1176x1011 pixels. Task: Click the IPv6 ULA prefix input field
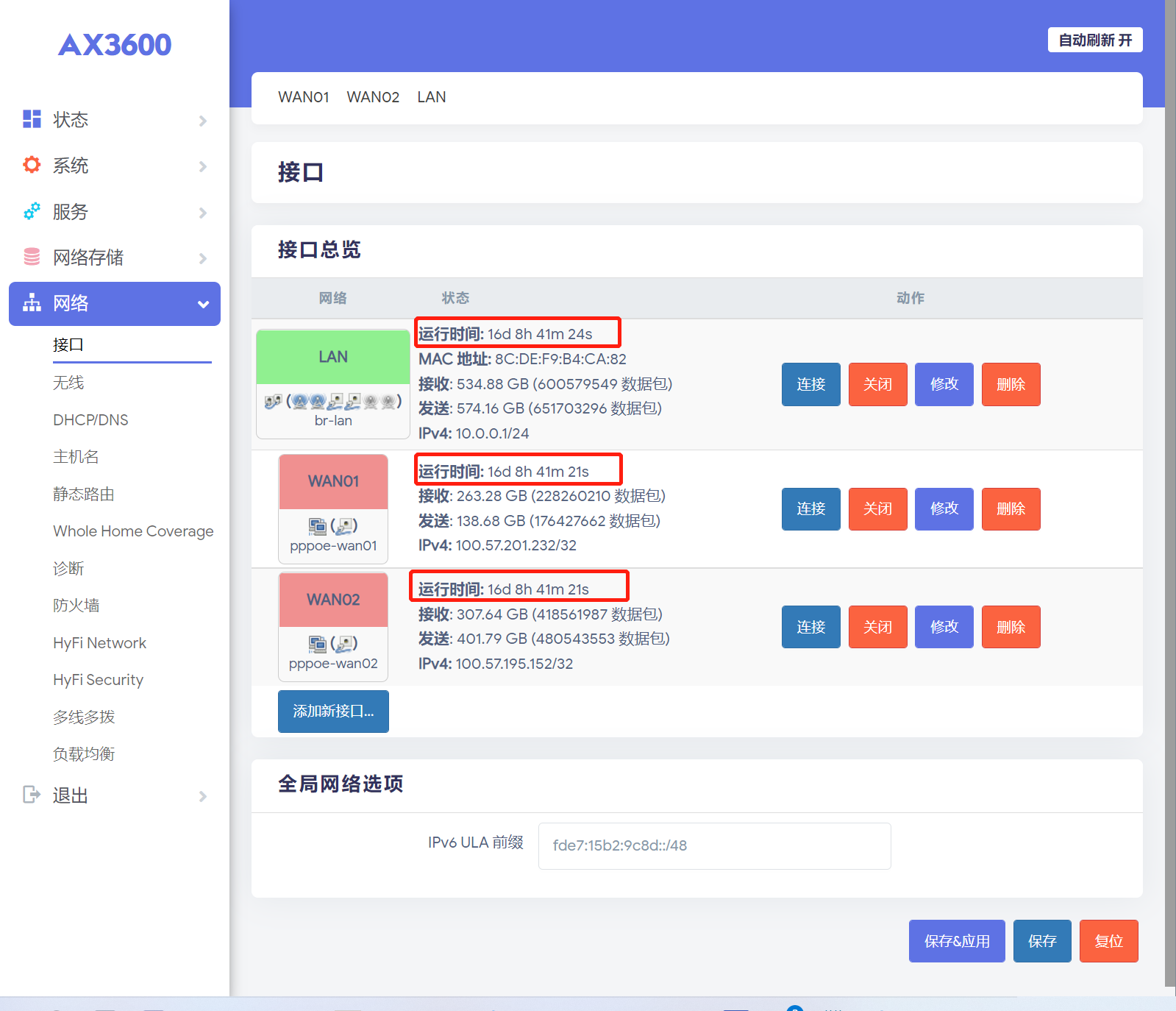(714, 845)
